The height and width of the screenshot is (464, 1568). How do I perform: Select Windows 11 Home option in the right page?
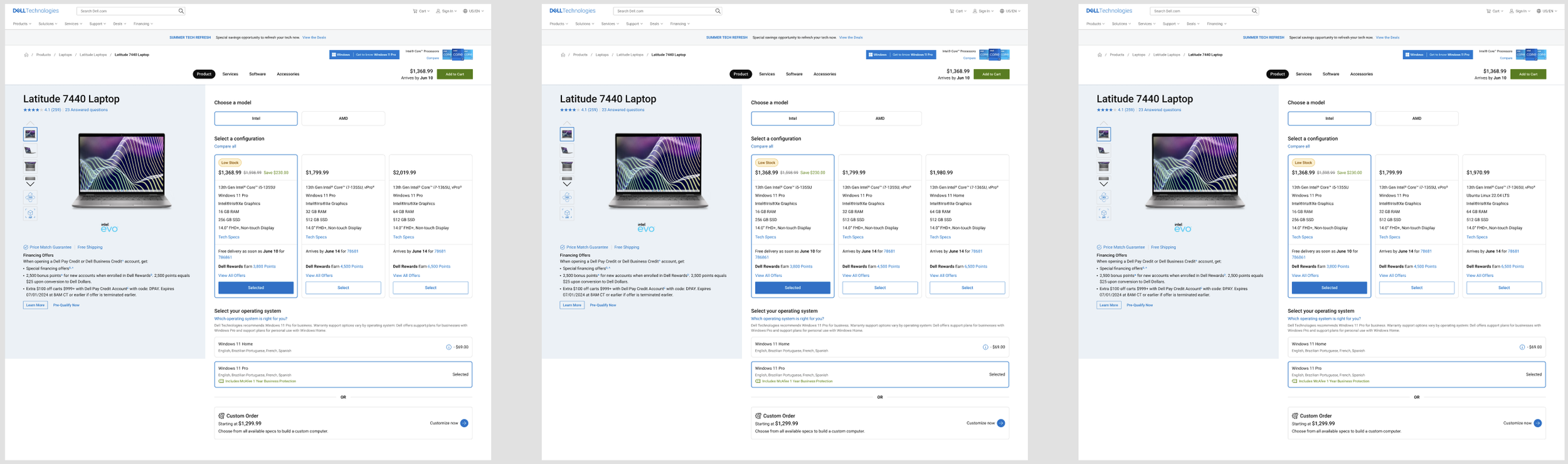pyautogui.click(x=1416, y=347)
